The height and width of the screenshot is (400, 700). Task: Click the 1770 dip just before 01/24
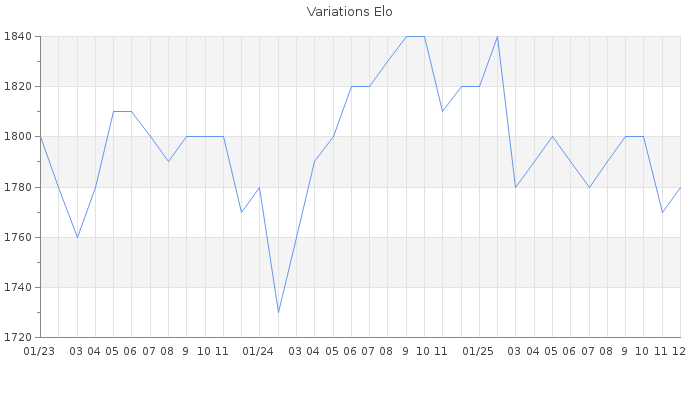[x=241, y=212]
